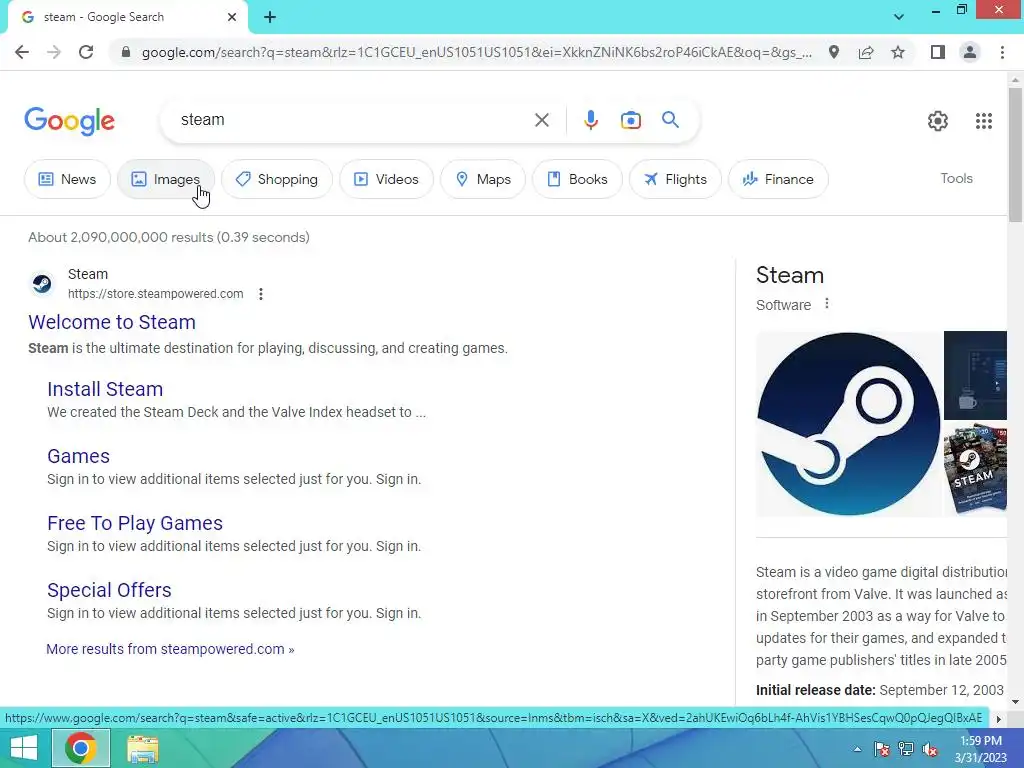Viewport: 1024px width, 768px height.
Task: Open the Windows Start menu
Action: [x=24, y=748]
